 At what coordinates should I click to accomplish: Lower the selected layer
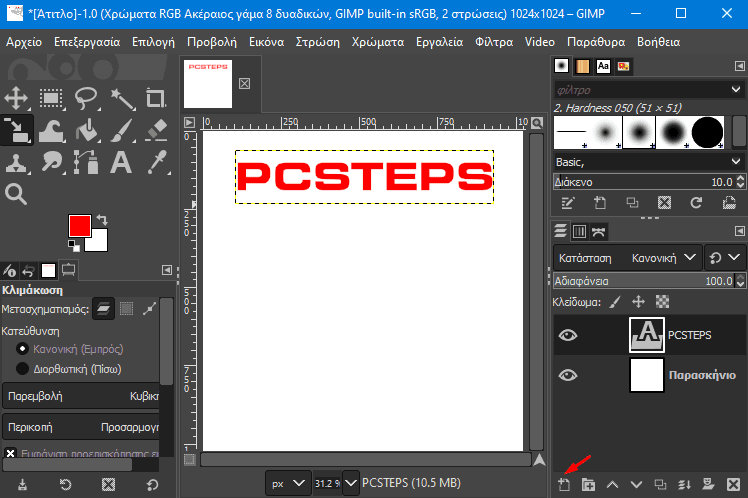pos(636,485)
